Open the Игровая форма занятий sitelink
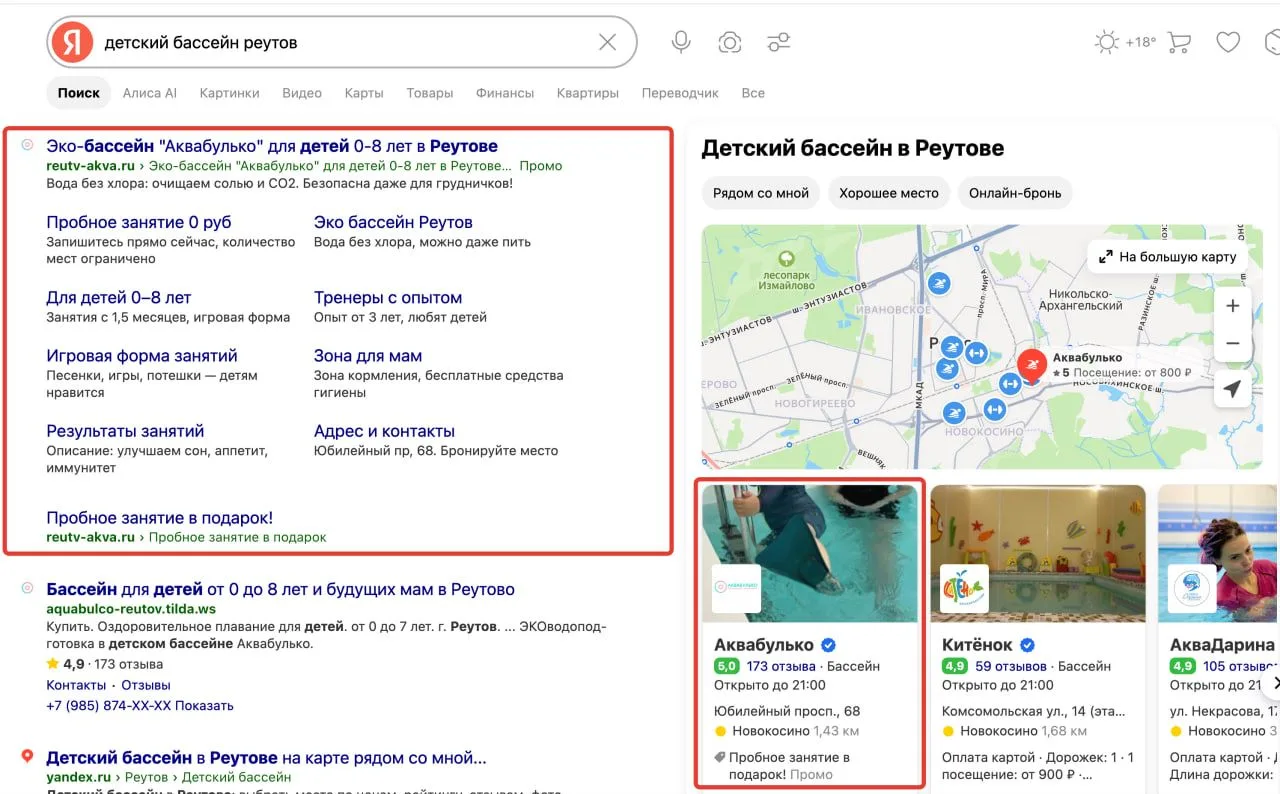The height and width of the screenshot is (794, 1280). coord(142,355)
